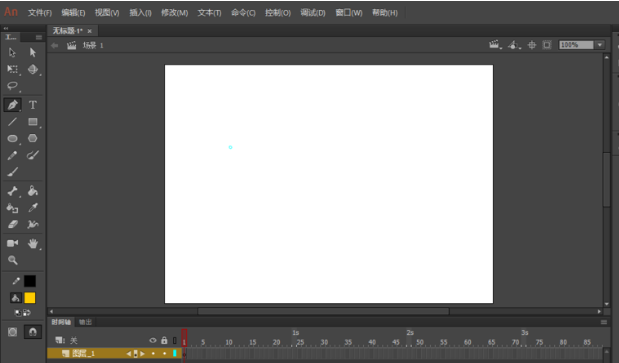Select the Line tool
Screen dimensions: 619x363
click(12, 122)
